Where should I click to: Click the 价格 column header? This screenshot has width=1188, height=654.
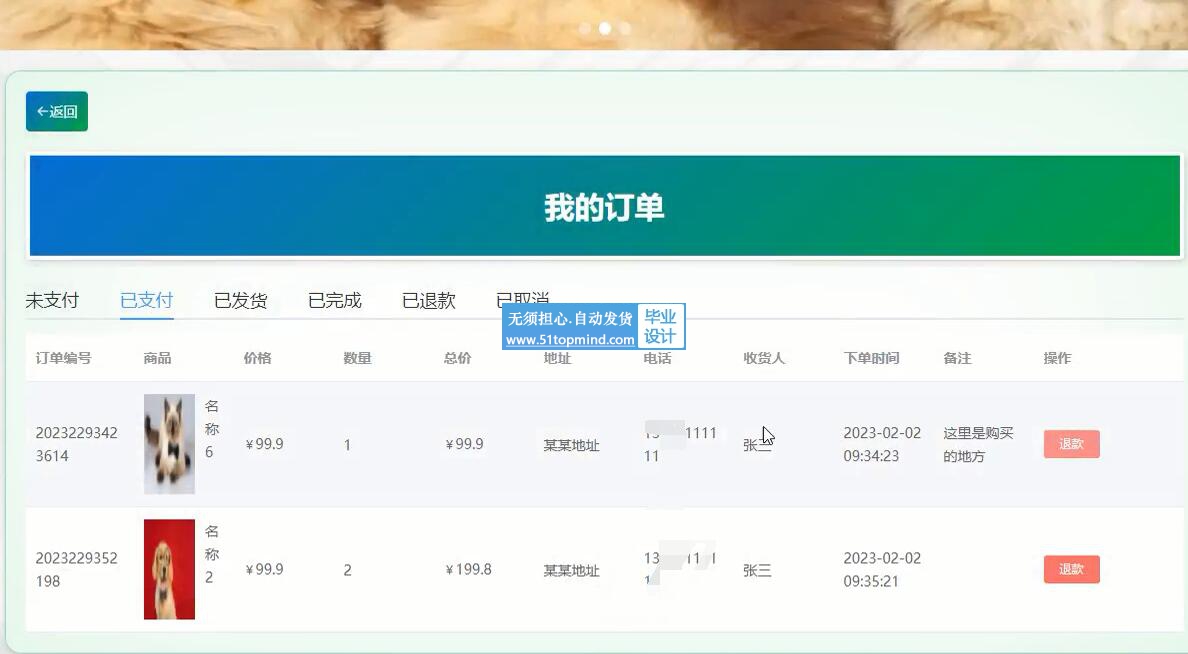pos(257,358)
